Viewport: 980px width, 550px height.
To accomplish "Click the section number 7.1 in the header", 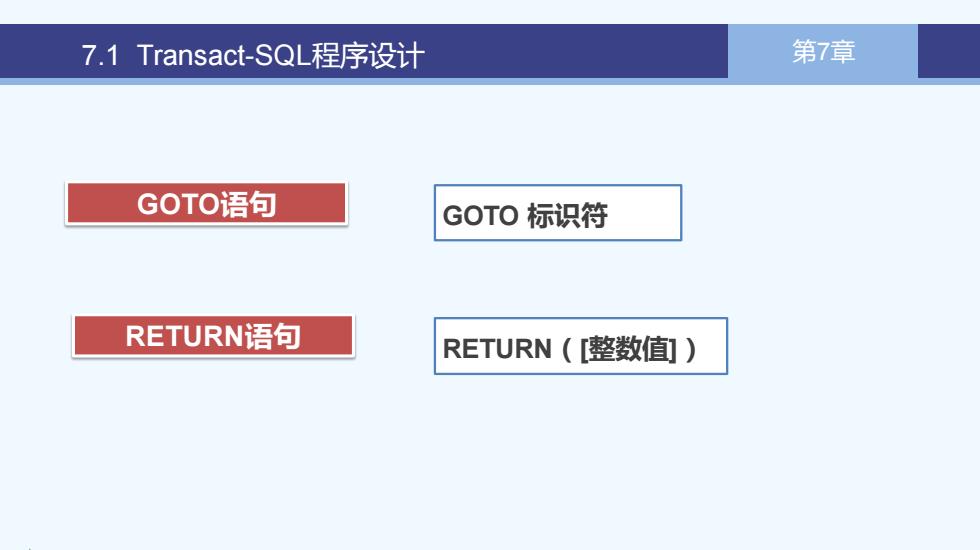I will [x=100, y=56].
